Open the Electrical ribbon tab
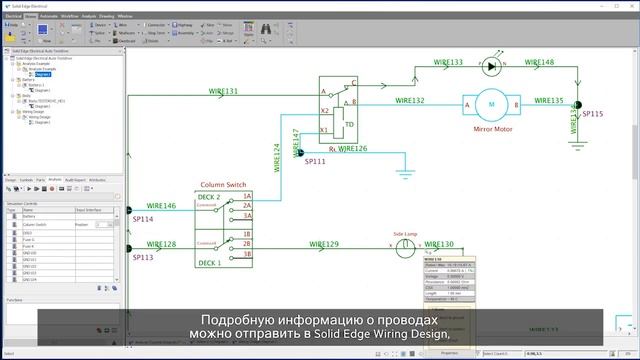 13,16
